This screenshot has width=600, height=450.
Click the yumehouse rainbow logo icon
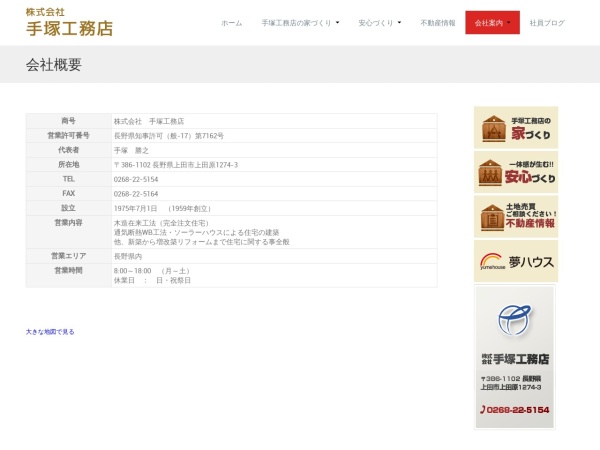pyautogui.click(x=492, y=261)
